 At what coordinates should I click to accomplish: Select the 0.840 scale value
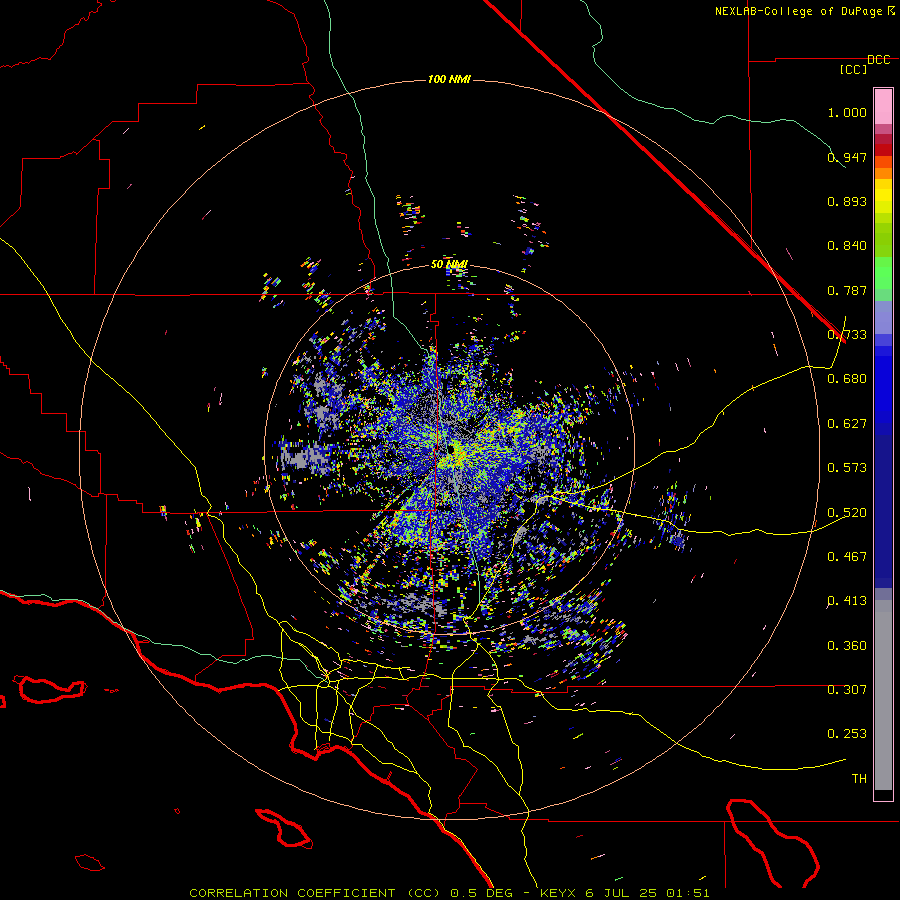pyautogui.click(x=847, y=246)
